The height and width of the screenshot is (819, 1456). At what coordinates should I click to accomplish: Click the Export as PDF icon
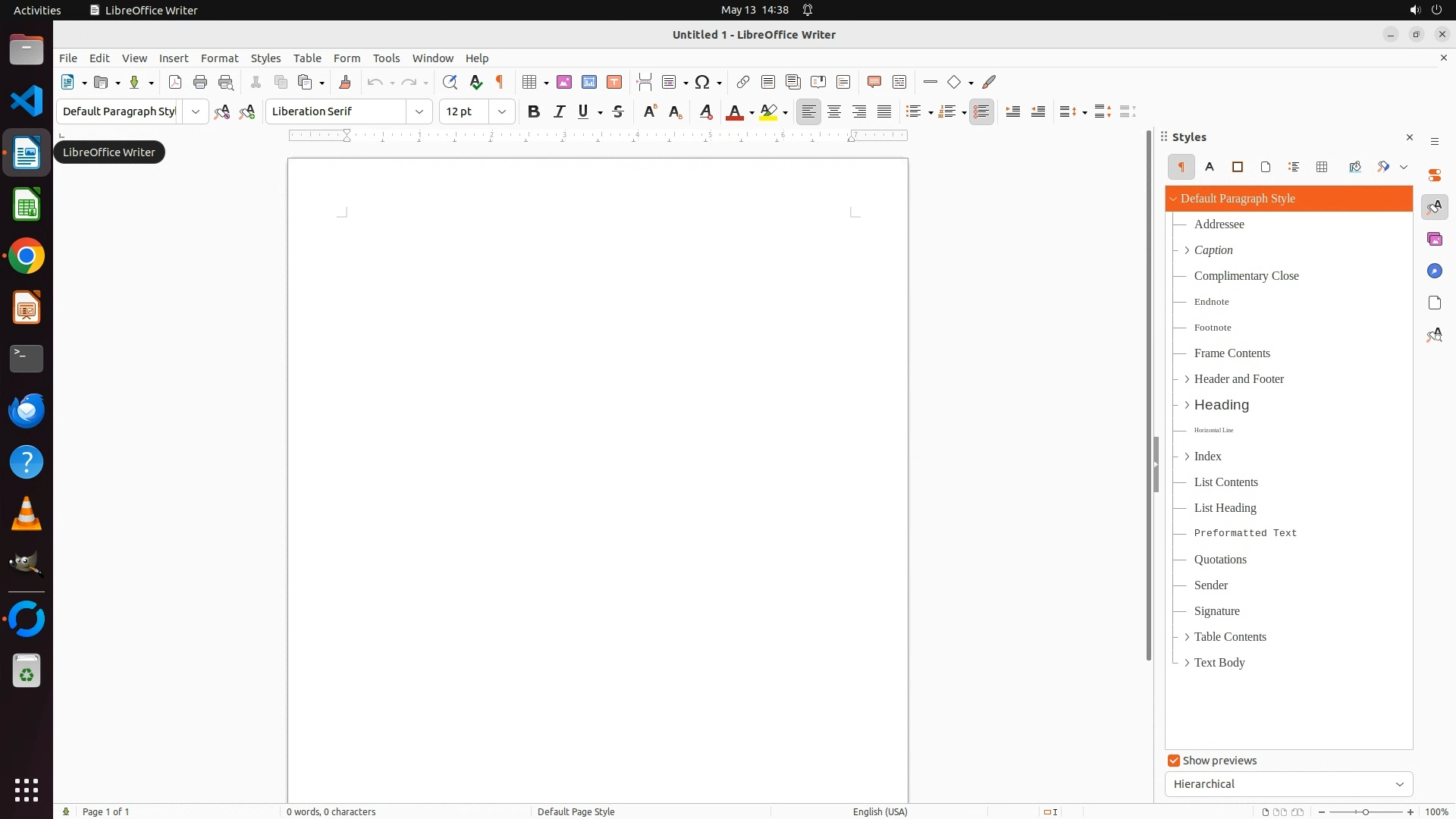click(175, 82)
